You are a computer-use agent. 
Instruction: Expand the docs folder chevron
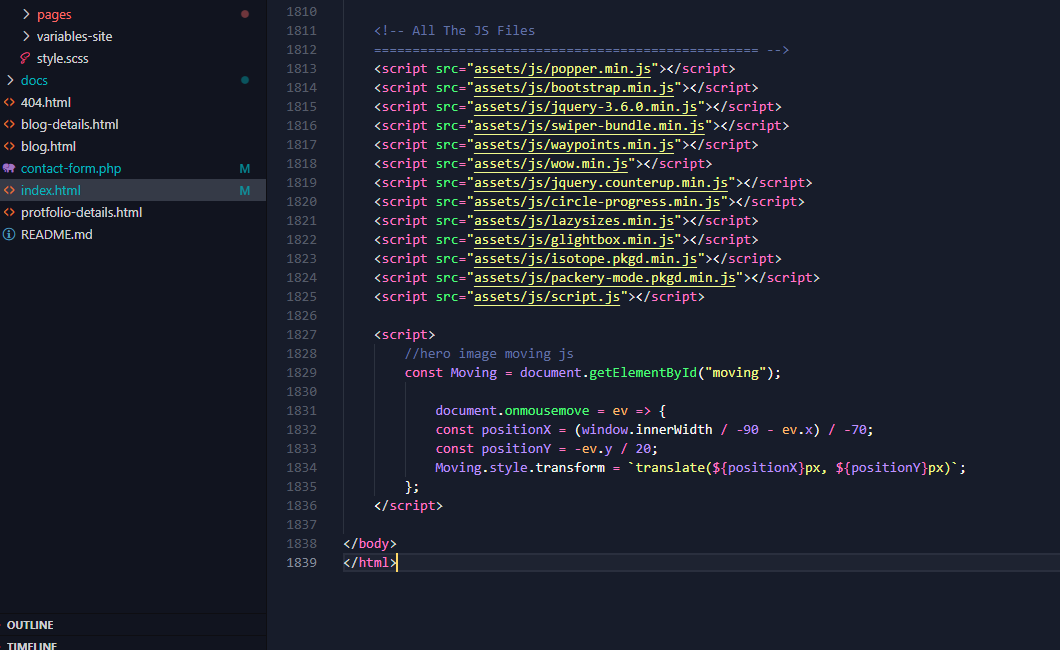pos(10,80)
